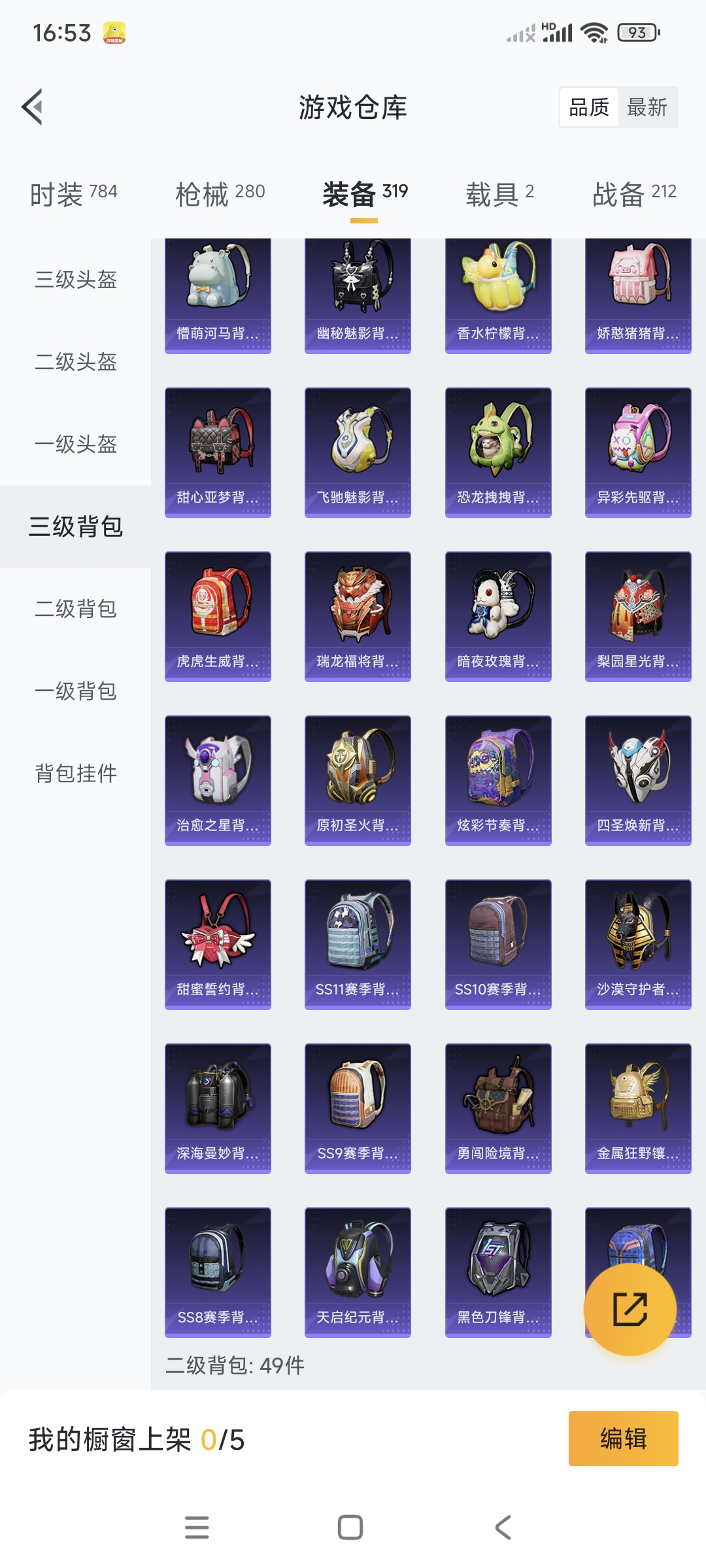The height and width of the screenshot is (1568, 706).
Task: Open the 载具 2 tab
Action: pos(500,193)
